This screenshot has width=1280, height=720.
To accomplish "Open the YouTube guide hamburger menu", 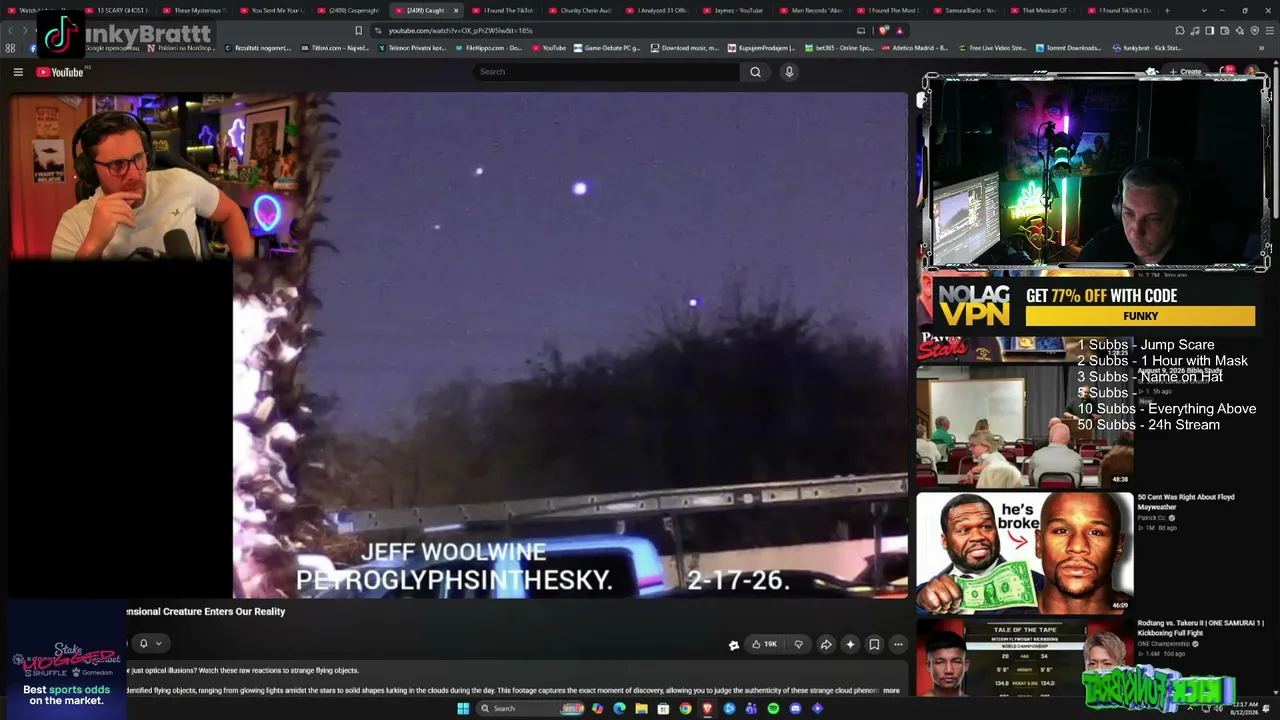I will pos(18,72).
